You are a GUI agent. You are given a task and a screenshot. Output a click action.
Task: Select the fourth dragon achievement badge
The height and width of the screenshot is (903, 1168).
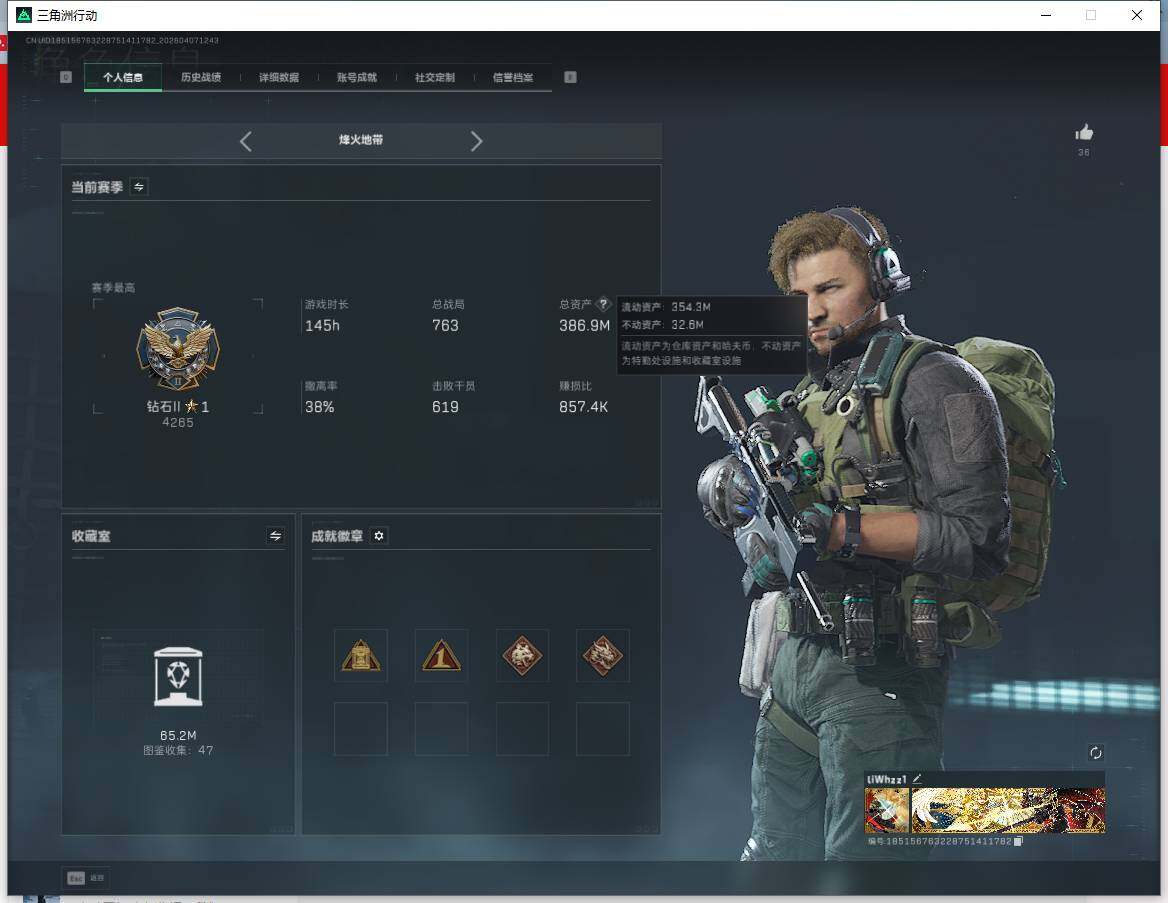(603, 656)
